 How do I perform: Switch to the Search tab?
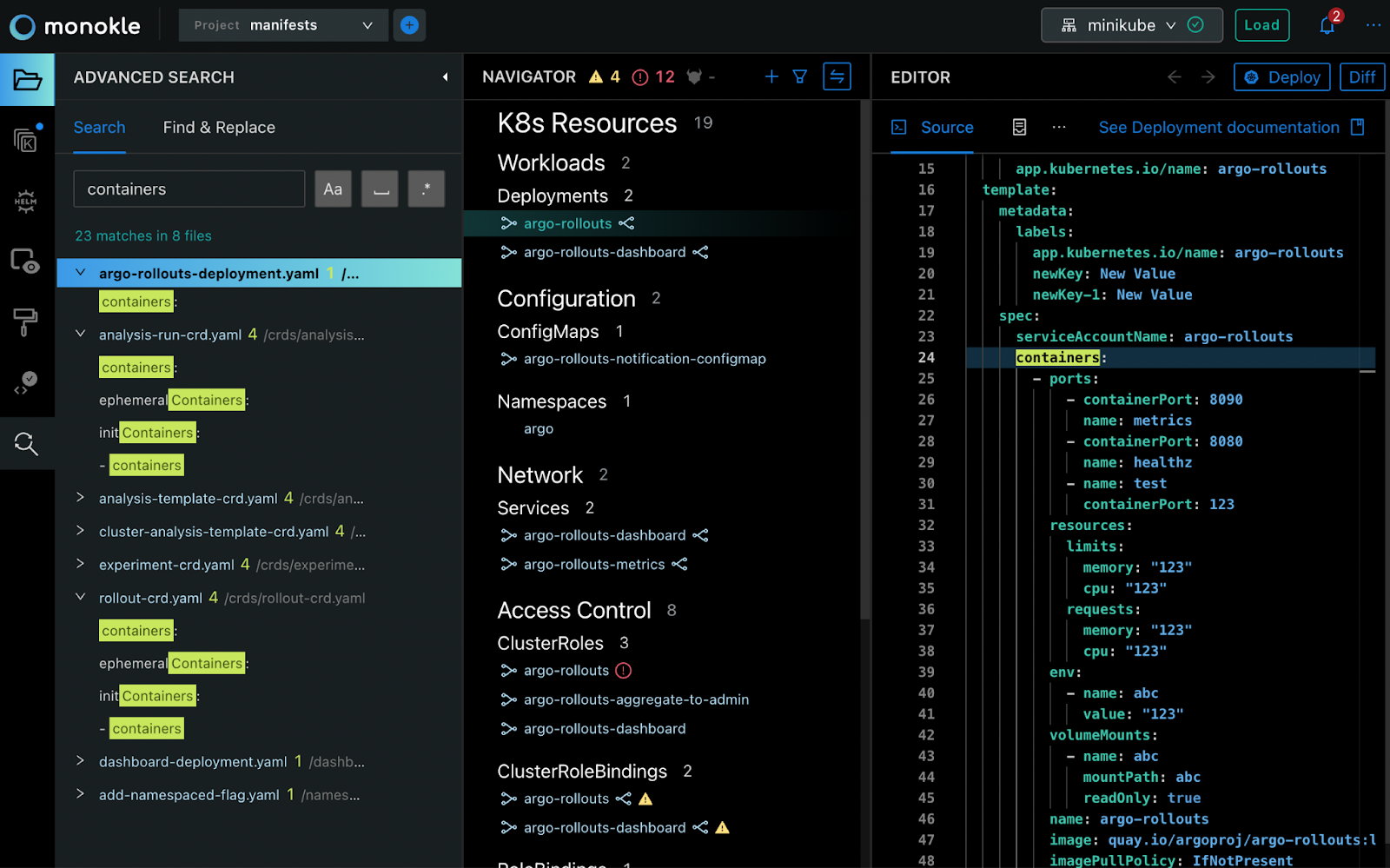click(x=99, y=127)
